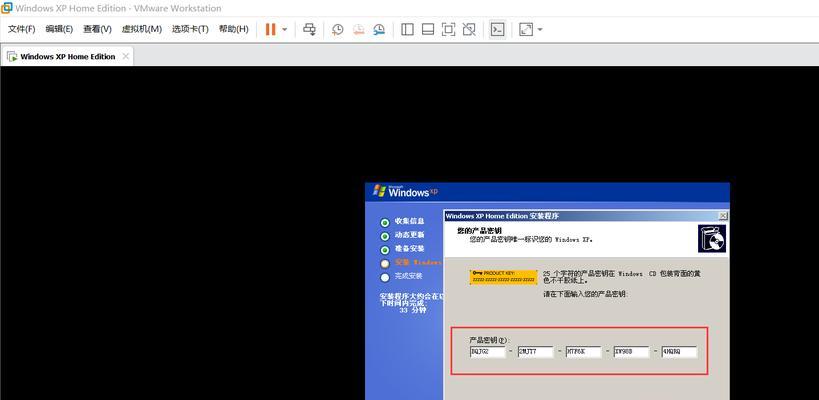This screenshot has height=400, width=819.
Task: Open the 选项卡(T) menu
Action: (190, 29)
